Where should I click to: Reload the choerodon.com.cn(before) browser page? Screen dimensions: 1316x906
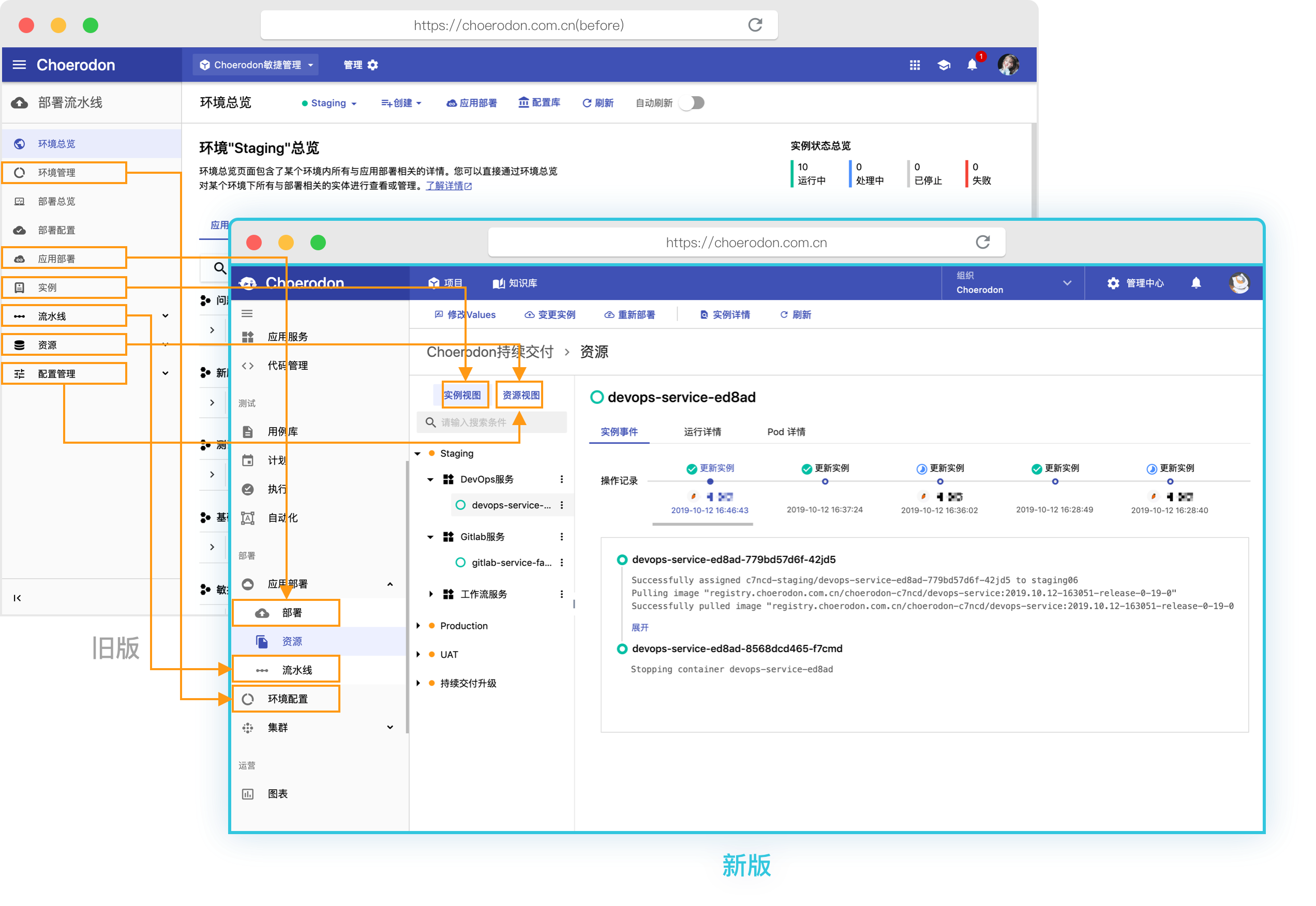755,25
